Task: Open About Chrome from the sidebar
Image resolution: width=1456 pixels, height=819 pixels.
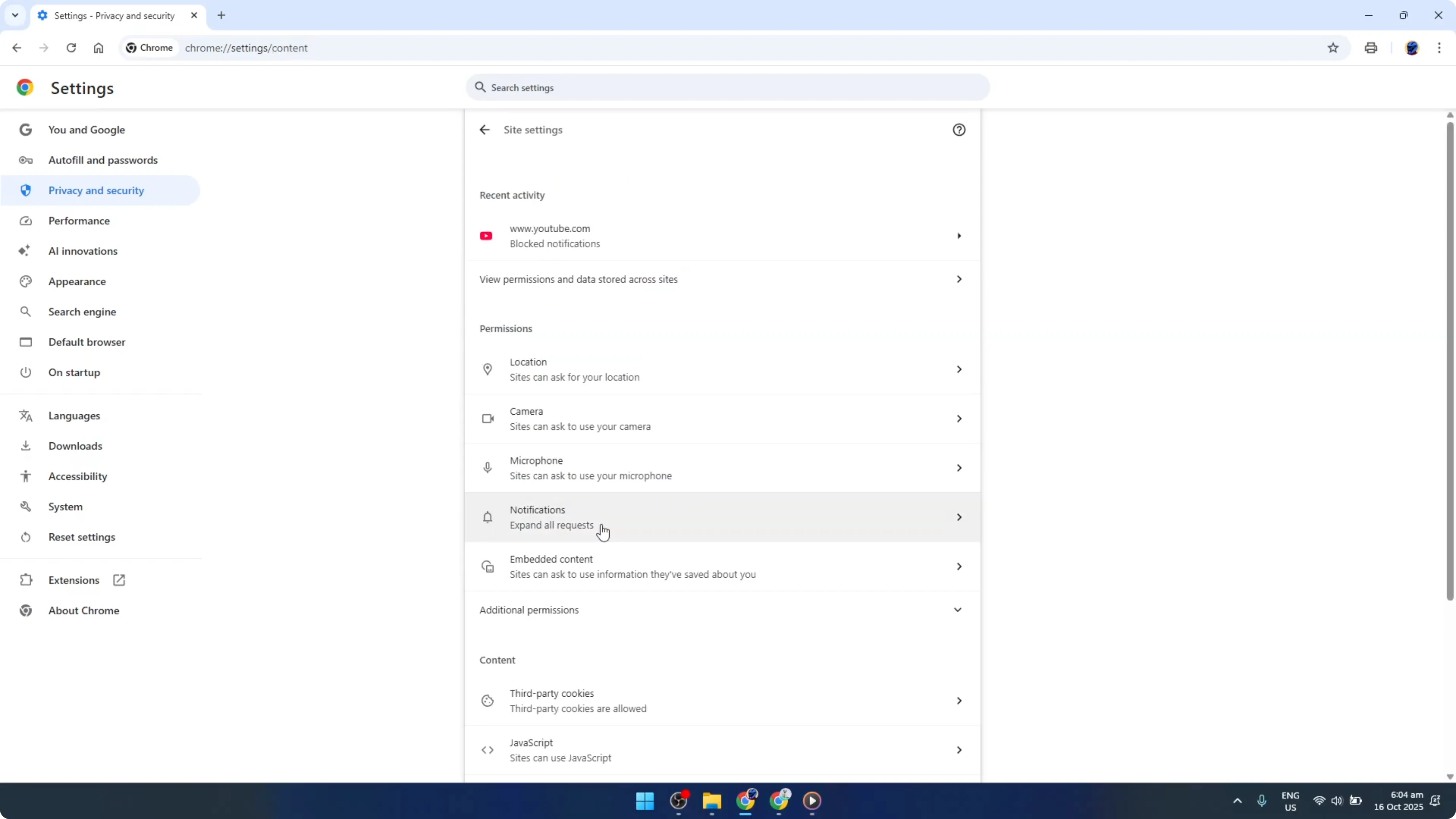Action: 83,610
